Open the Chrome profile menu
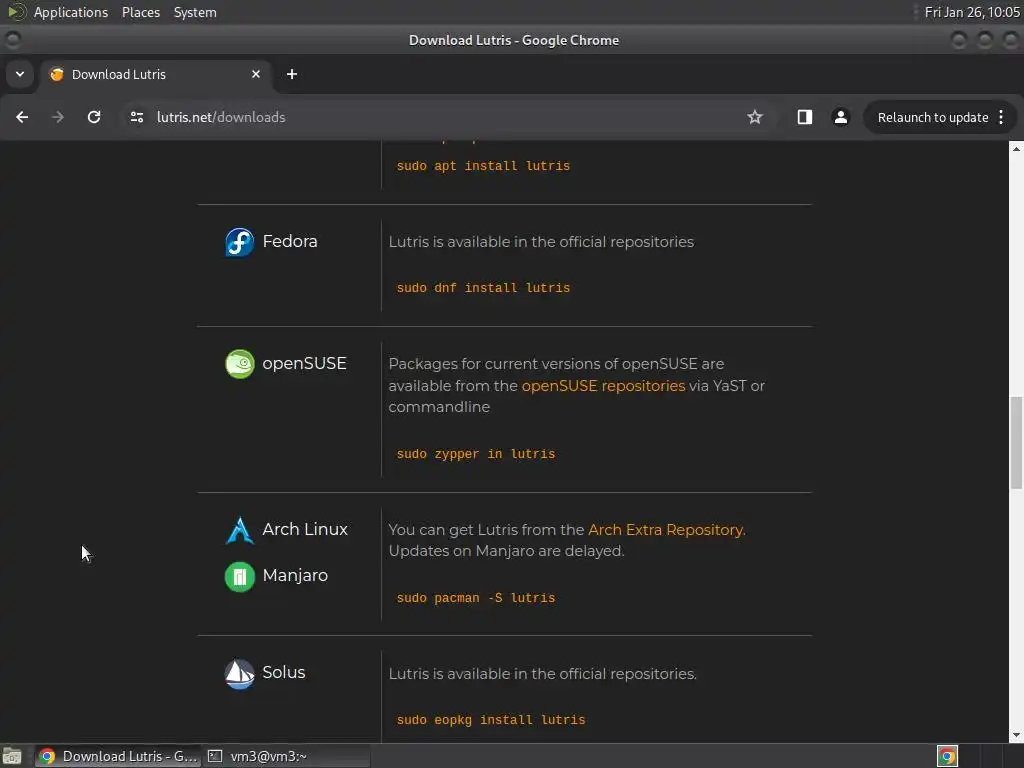Screen dimensions: 1024x768 pos(840,117)
